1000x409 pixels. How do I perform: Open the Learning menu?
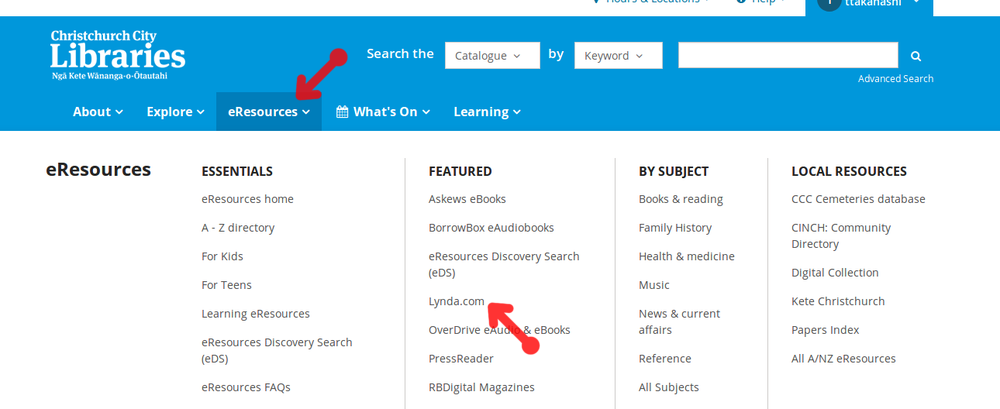coord(487,112)
